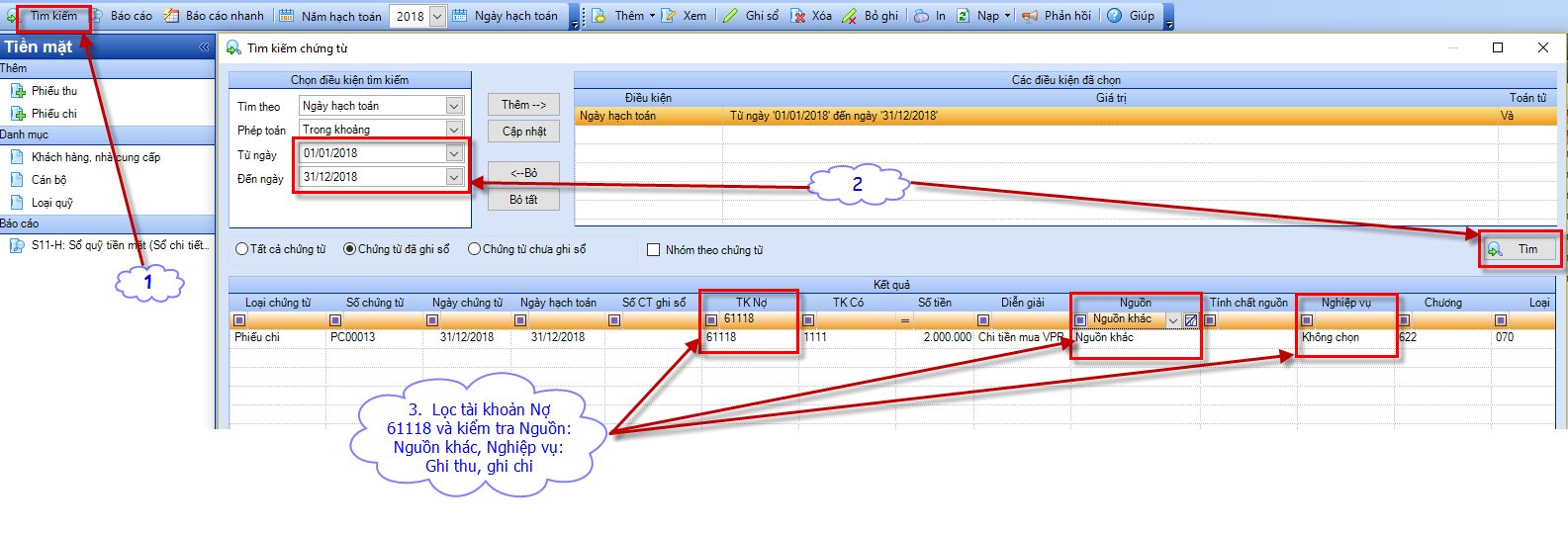Click the Phản hồi feedback icon

(x=1030, y=16)
